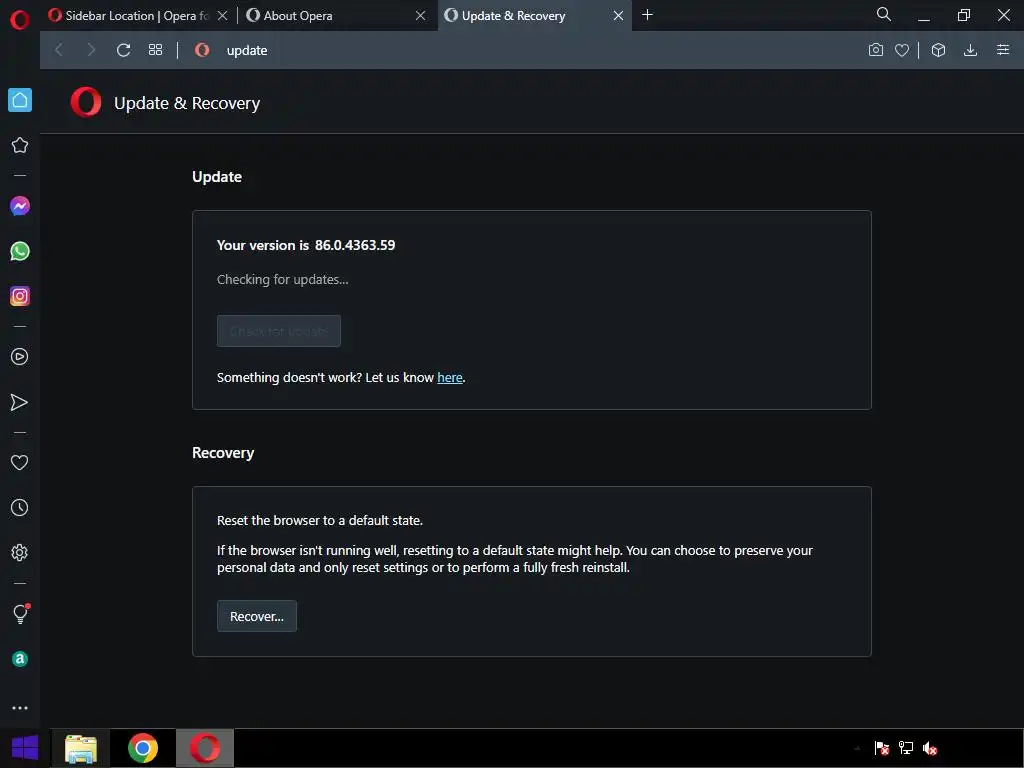Open the Opera main menu logo
This screenshot has height=768, width=1024.
click(x=20, y=20)
